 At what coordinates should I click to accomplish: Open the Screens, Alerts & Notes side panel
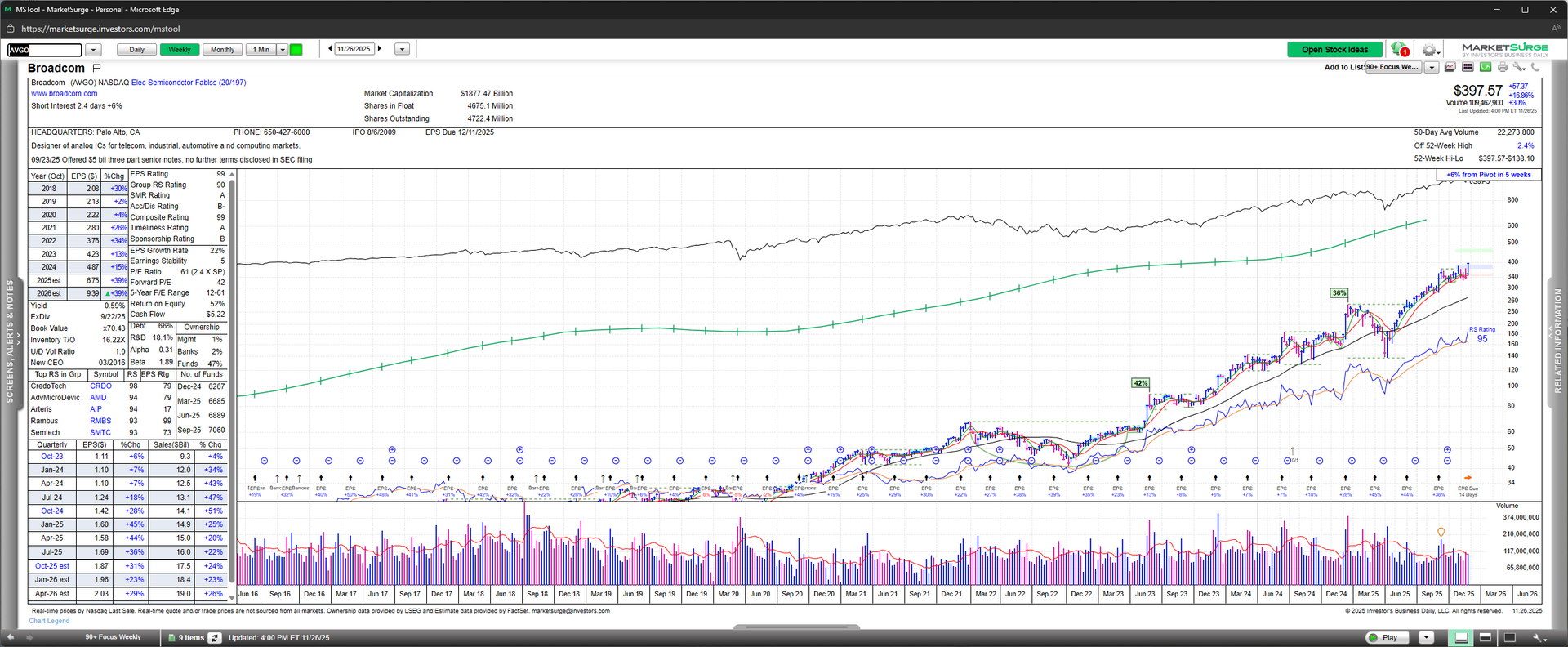10,341
